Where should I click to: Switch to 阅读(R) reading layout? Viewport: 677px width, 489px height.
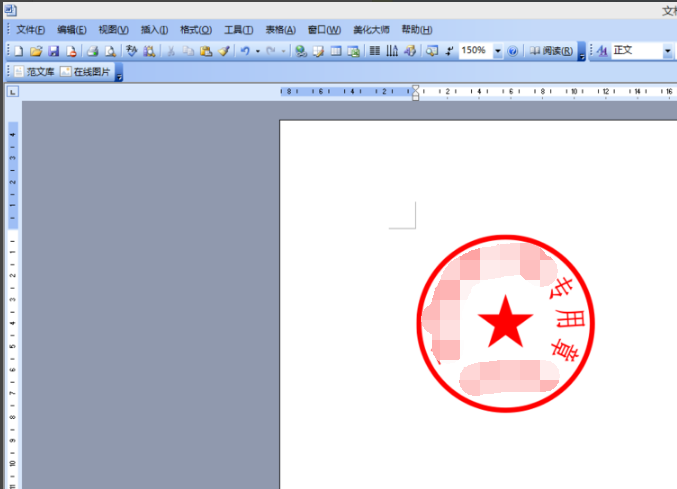(551, 51)
